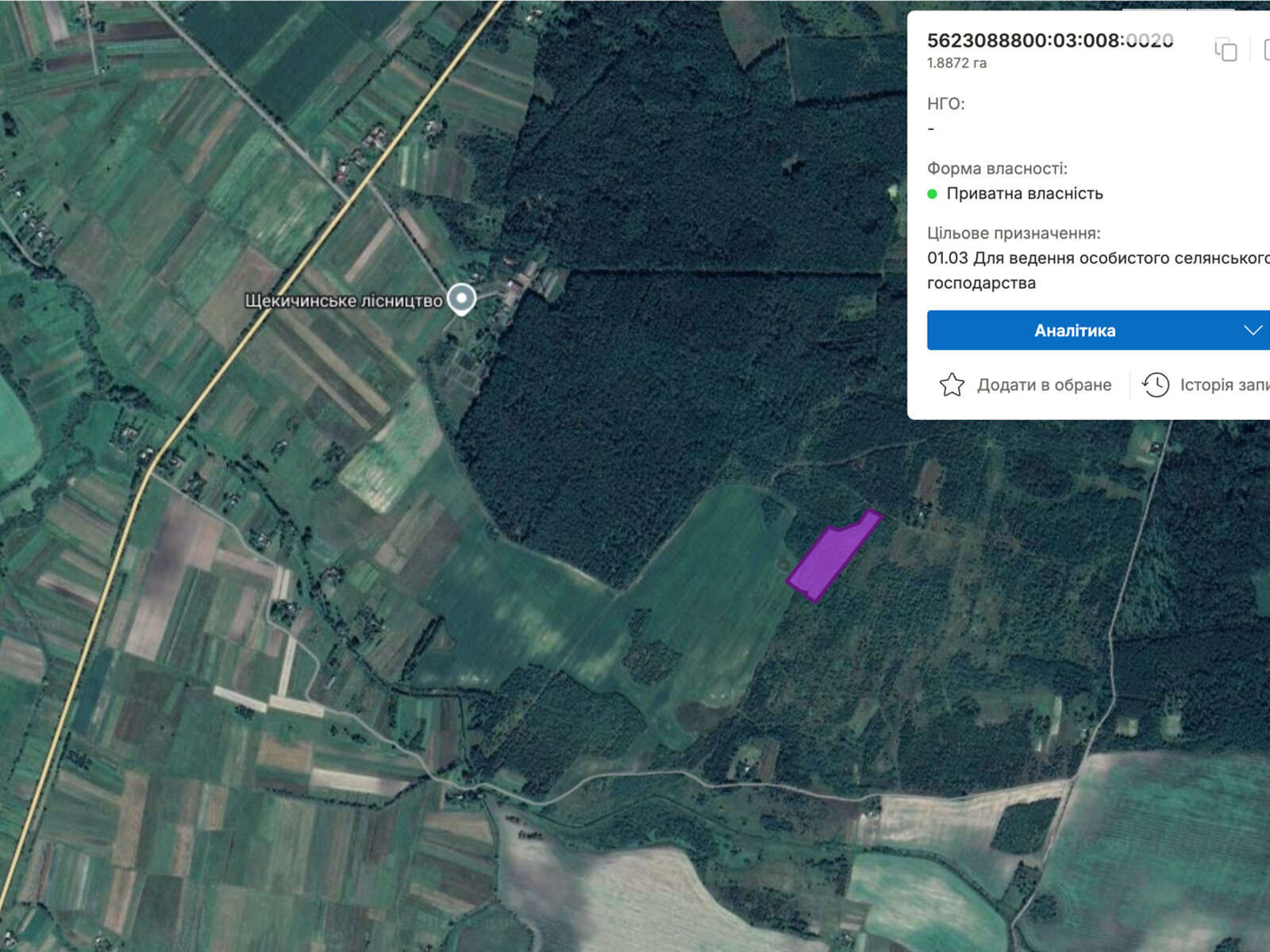Image resolution: width=1270 pixels, height=952 pixels.
Task: Click the Щекичинське лісництво place label
Action: pos(343,301)
